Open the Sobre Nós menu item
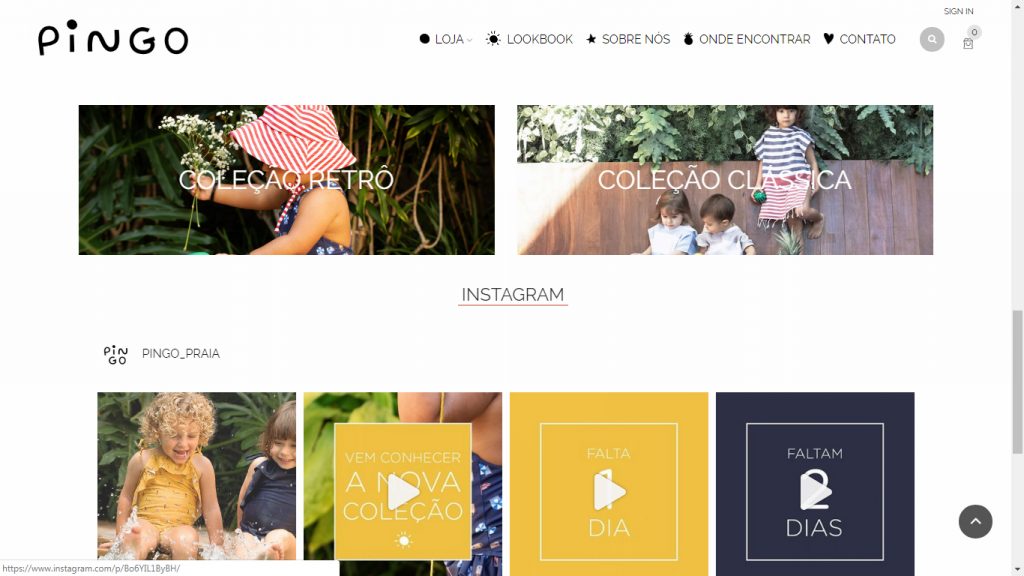1024x576 pixels. pos(635,39)
